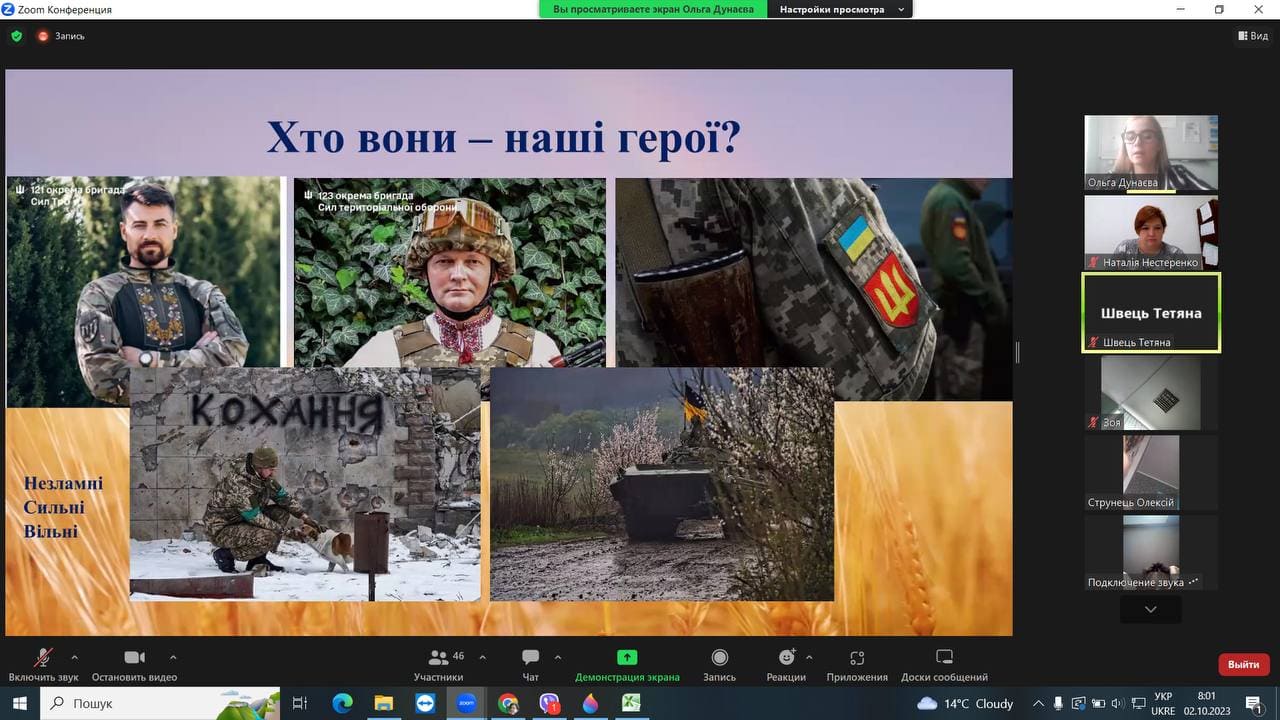Open the Реакции reactions menu

[786, 665]
